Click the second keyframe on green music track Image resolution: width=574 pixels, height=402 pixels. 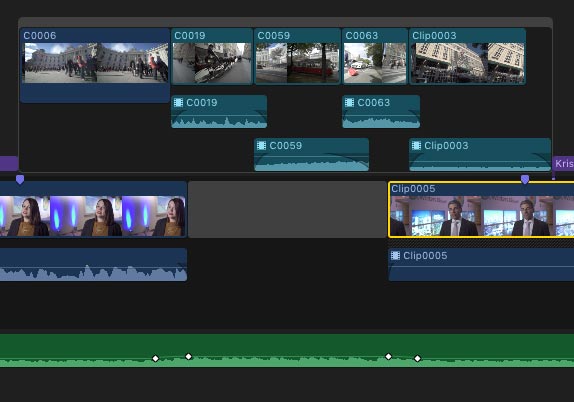point(189,356)
